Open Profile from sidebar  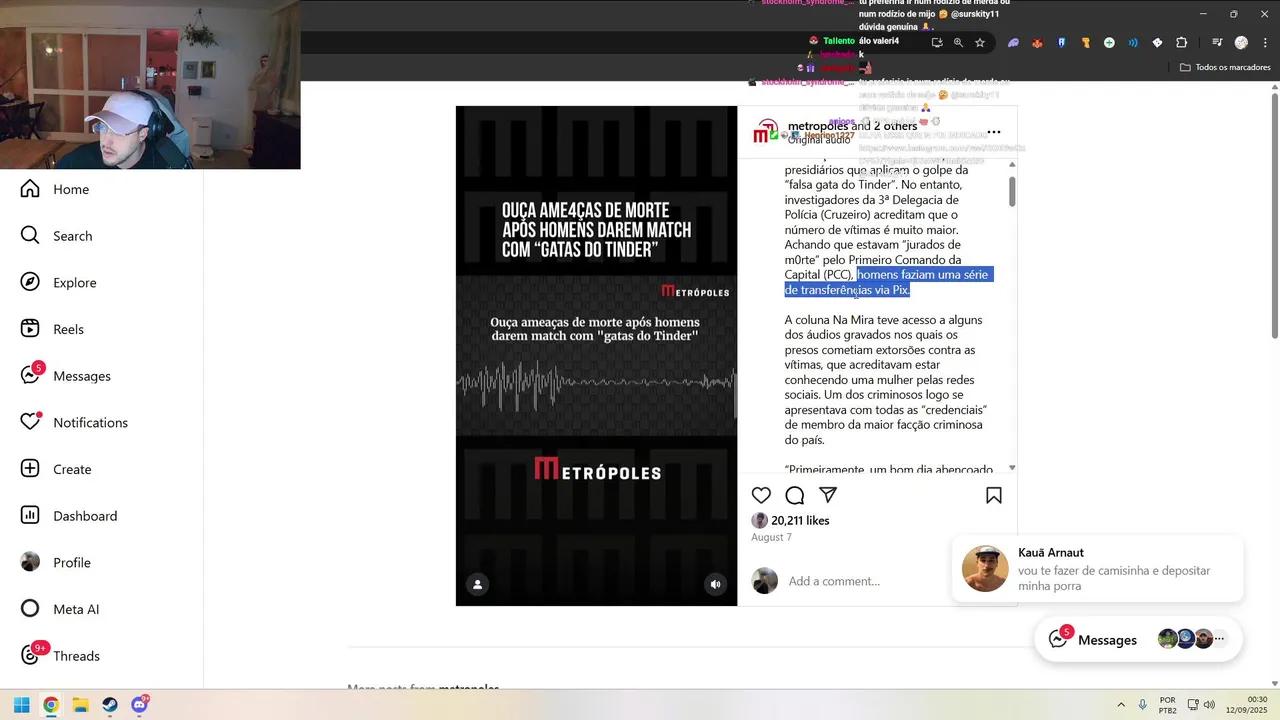point(57,563)
